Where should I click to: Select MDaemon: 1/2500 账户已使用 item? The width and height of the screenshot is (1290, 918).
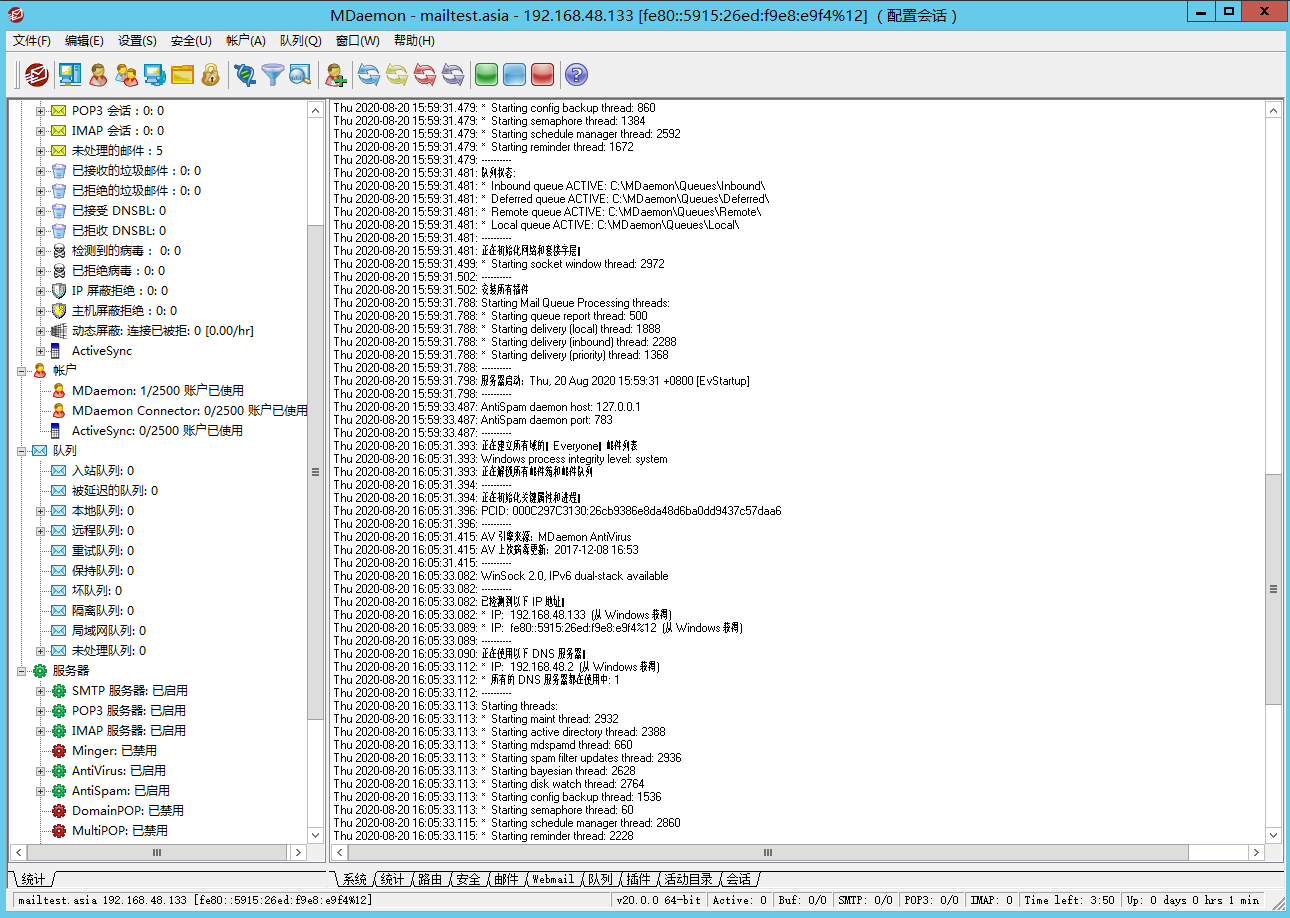tap(158, 391)
